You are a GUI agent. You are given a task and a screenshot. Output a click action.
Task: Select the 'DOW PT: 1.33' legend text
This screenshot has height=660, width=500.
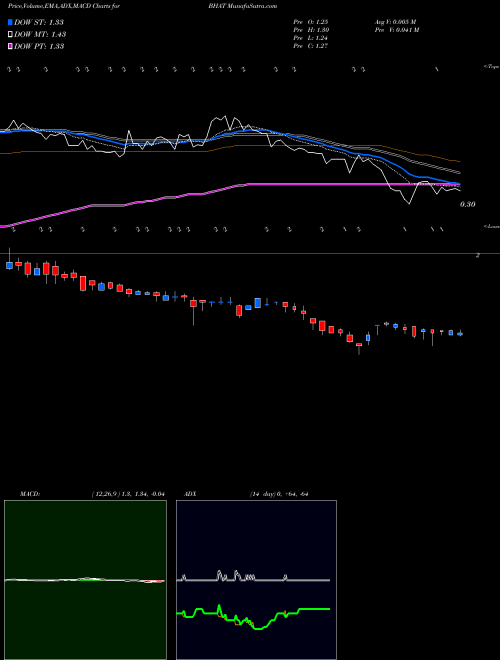point(39,46)
